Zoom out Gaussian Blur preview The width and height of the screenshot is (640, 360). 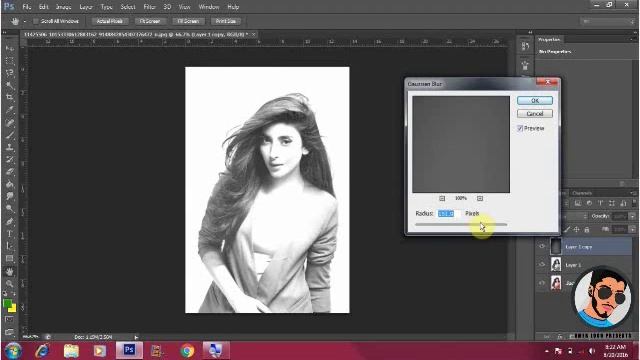[x=442, y=198]
